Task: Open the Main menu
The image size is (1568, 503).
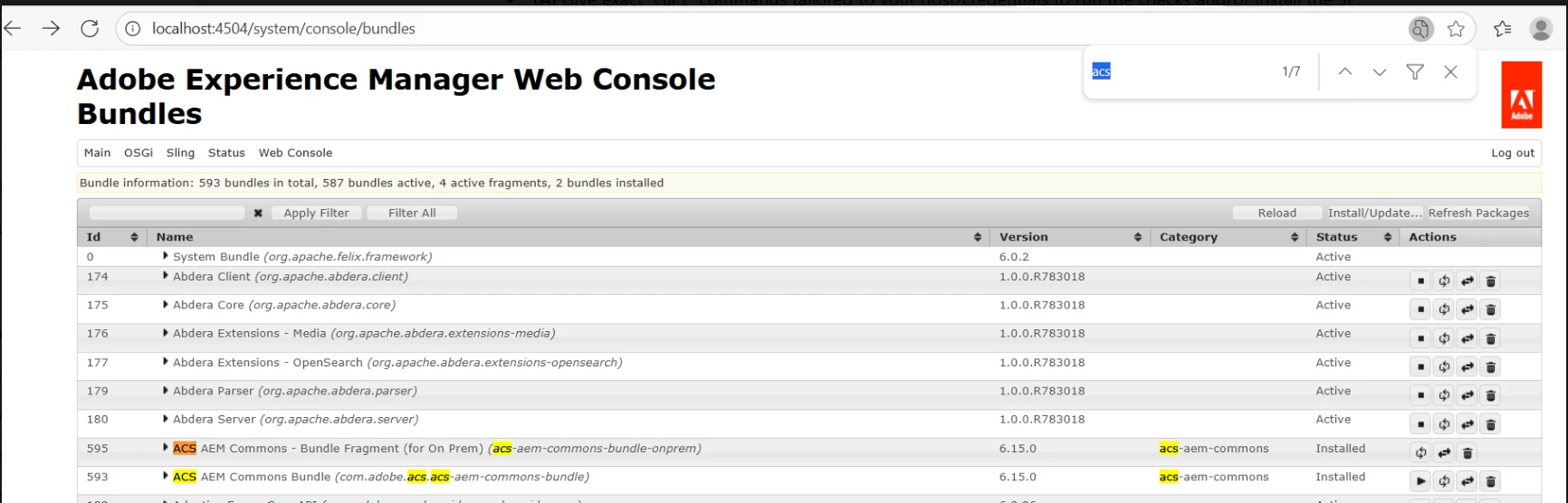Action: point(97,153)
